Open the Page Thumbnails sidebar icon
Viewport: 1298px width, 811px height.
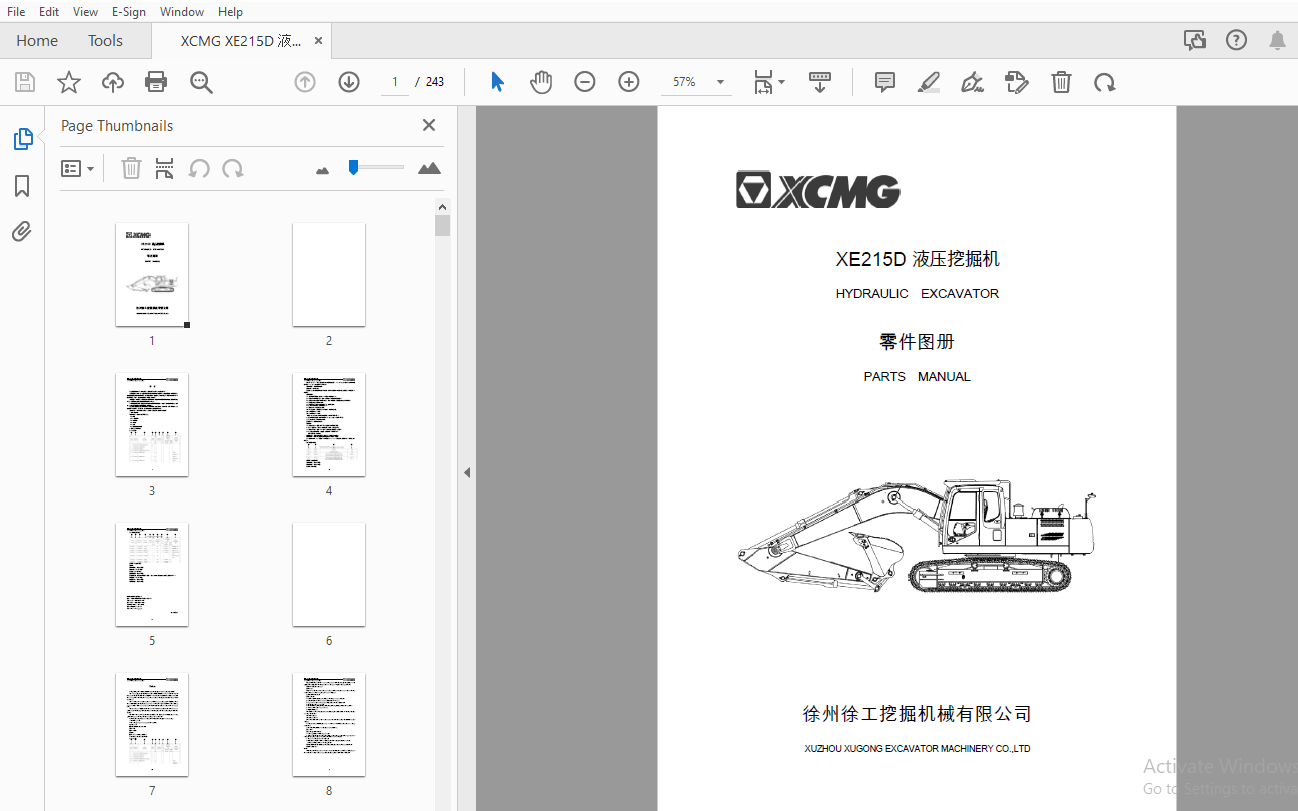tap(22, 139)
